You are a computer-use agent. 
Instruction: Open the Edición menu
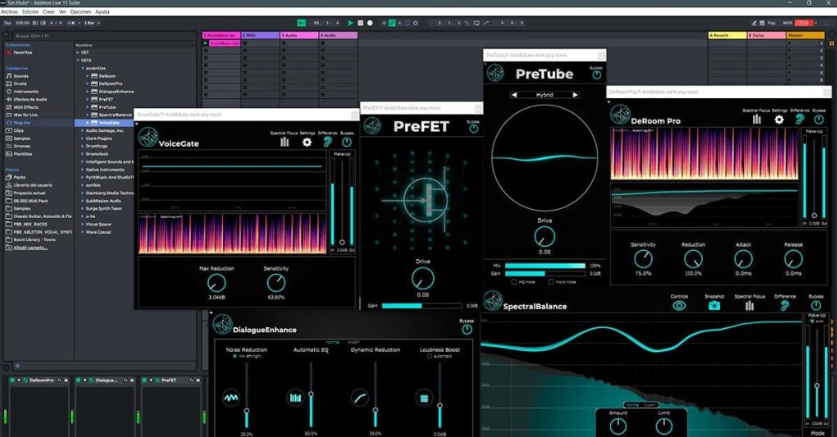tap(30, 11)
